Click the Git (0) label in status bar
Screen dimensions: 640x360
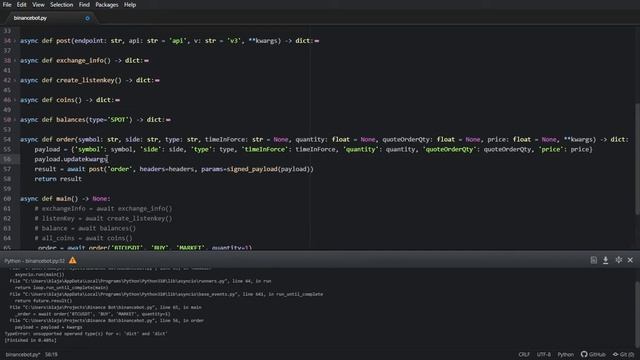[x=627, y=354]
